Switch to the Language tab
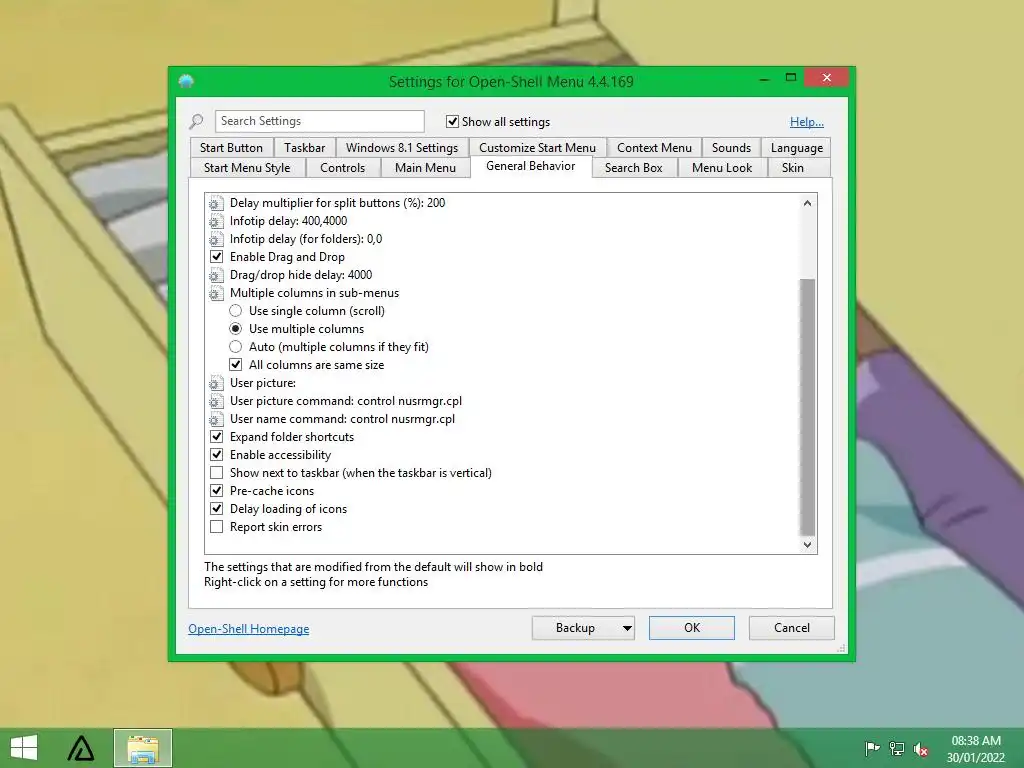The image size is (1024, 768). [797, 148]
